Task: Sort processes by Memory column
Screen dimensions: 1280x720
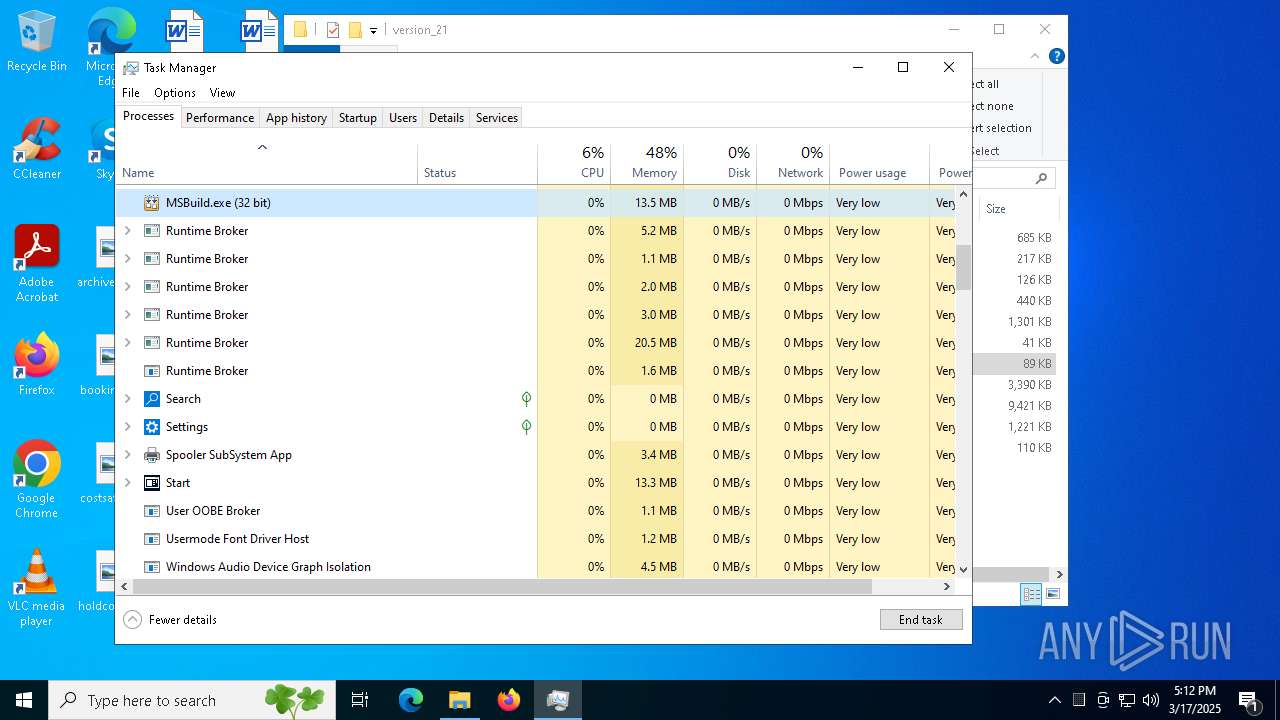Action: tap(647, 165)
